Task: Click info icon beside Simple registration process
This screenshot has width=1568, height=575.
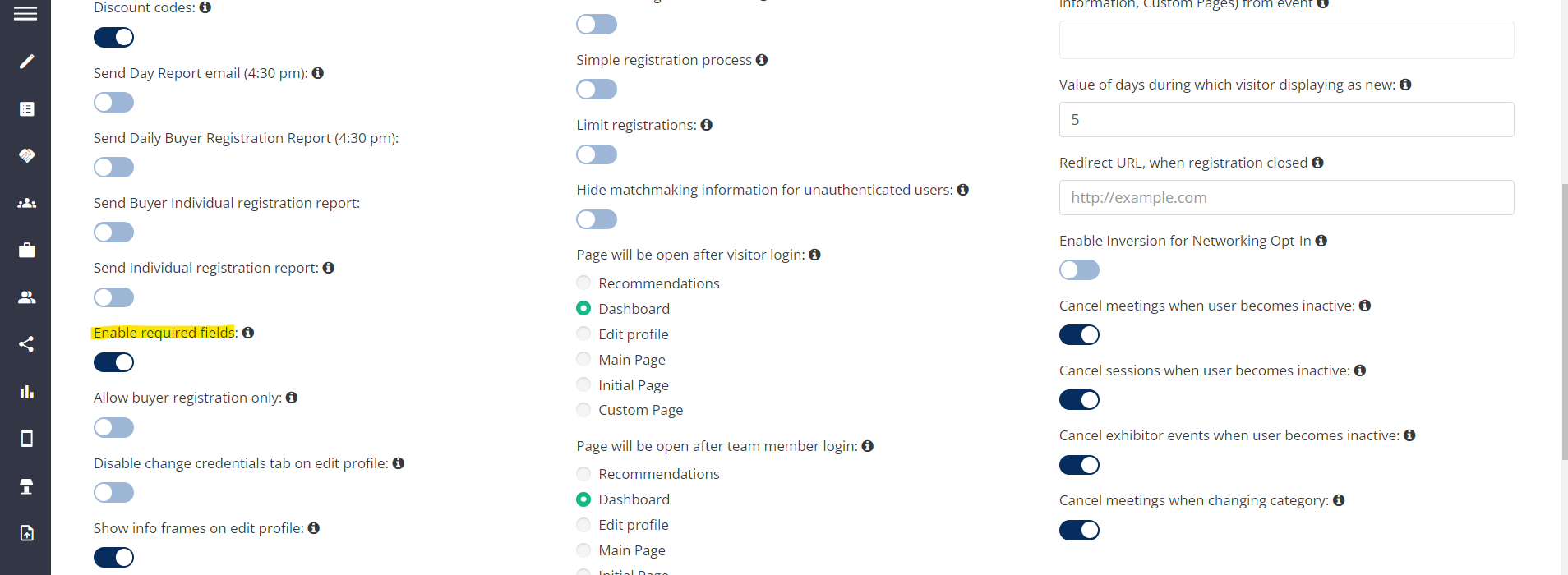Action: click(762, 60)
